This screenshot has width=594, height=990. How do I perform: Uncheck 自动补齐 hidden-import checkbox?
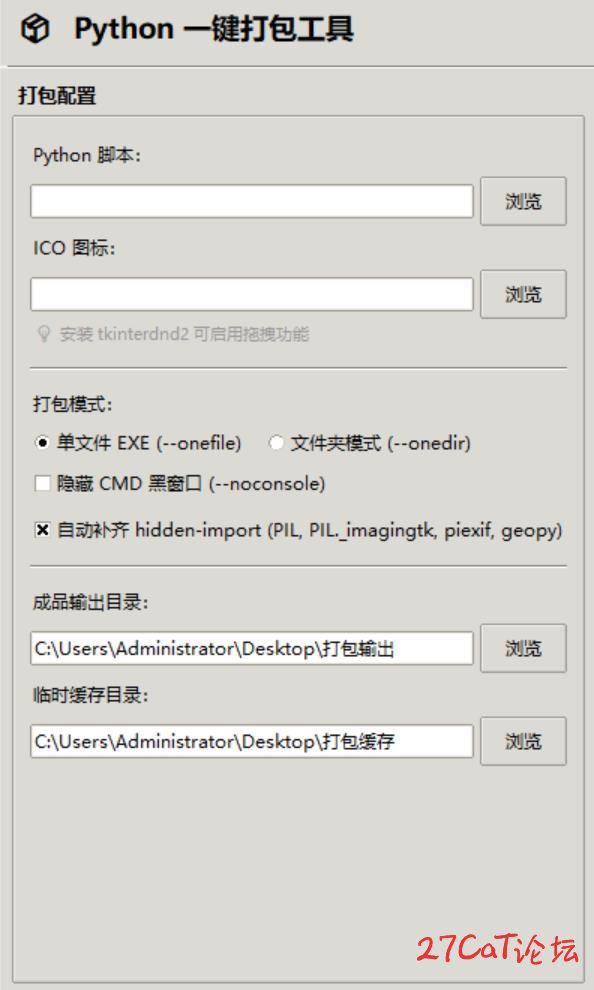pyautogui.click(x=42, y=530)
